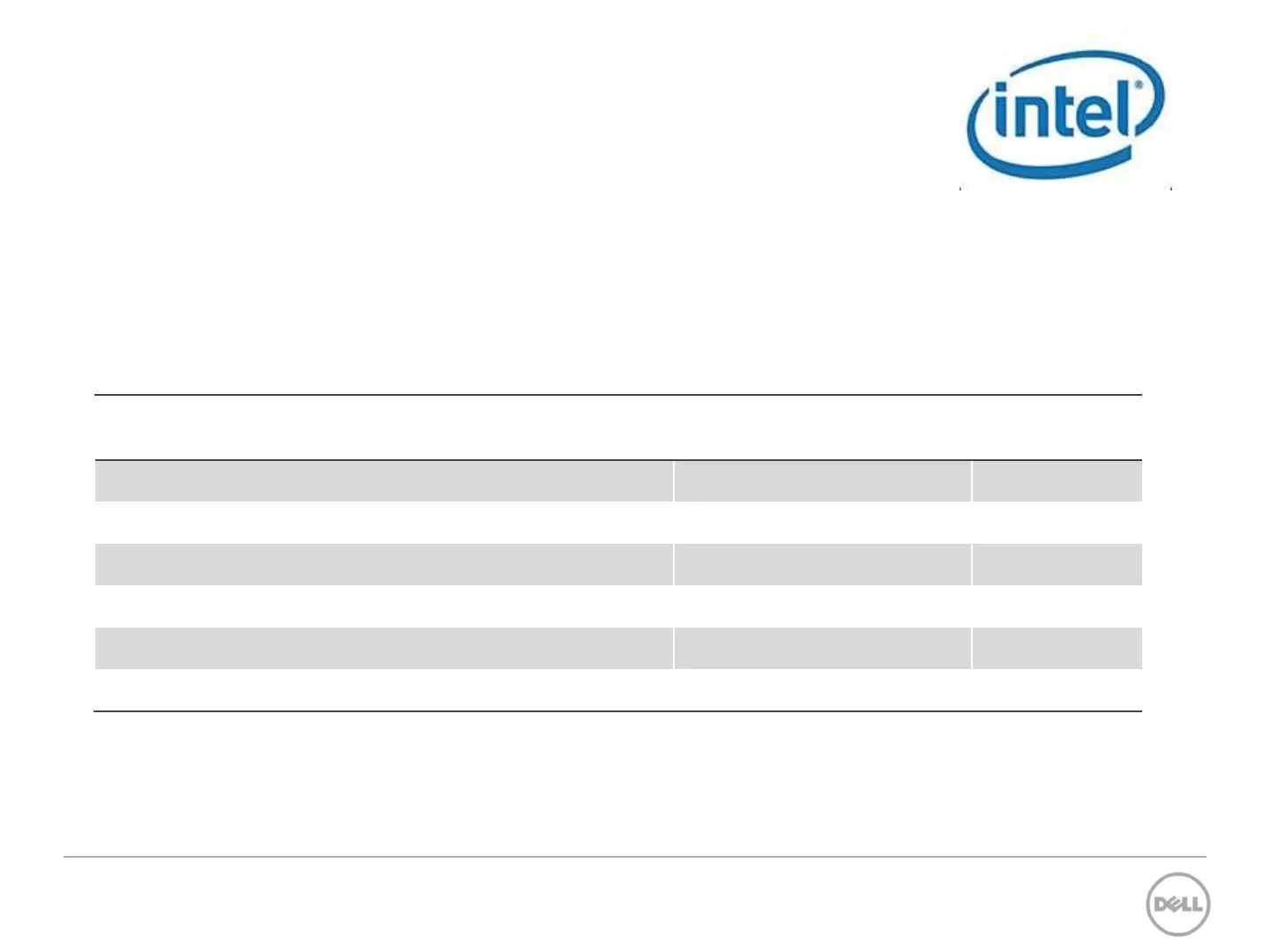The image size is (1270, 952).
Task: Click the gray Dell logo
Action: 1177,904
